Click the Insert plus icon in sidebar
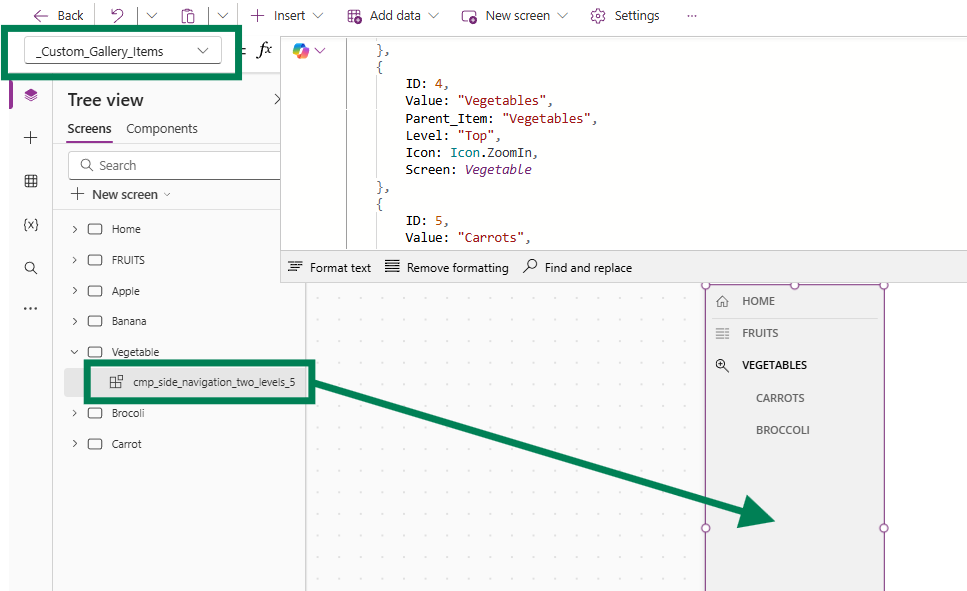The height and width of the screenshot is (591, 967). (x=31, y=138)
